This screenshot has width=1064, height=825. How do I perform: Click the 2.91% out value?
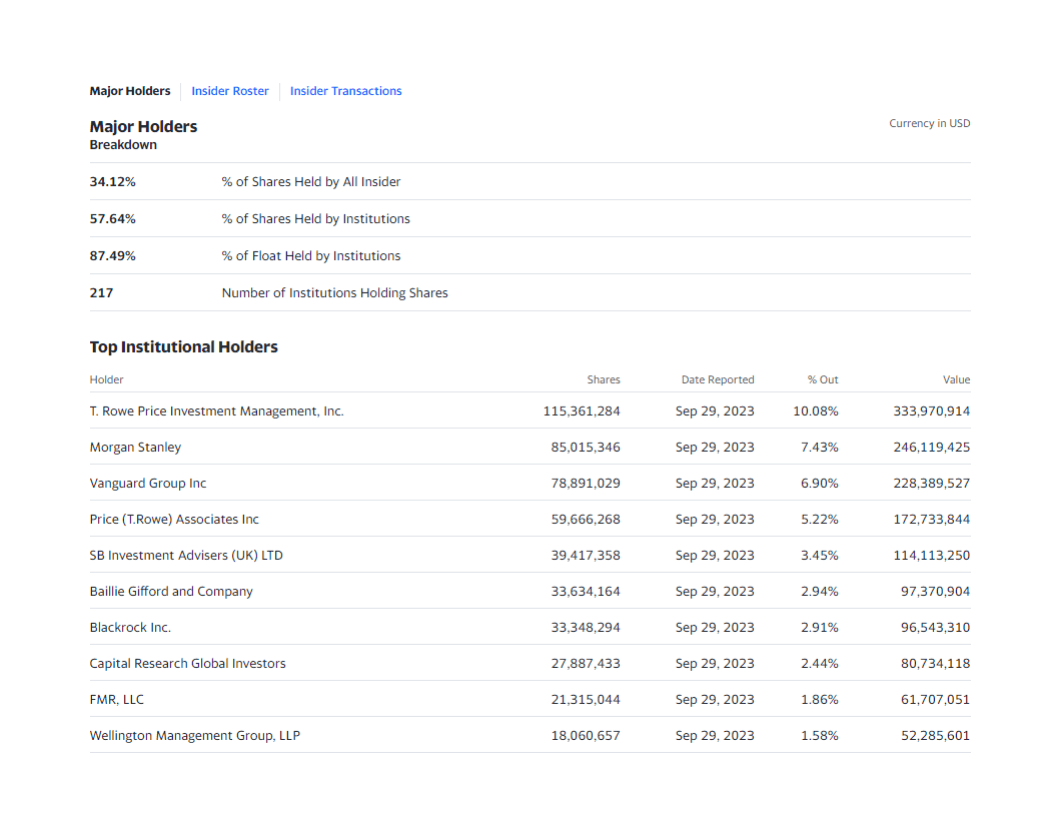[820, 628]
